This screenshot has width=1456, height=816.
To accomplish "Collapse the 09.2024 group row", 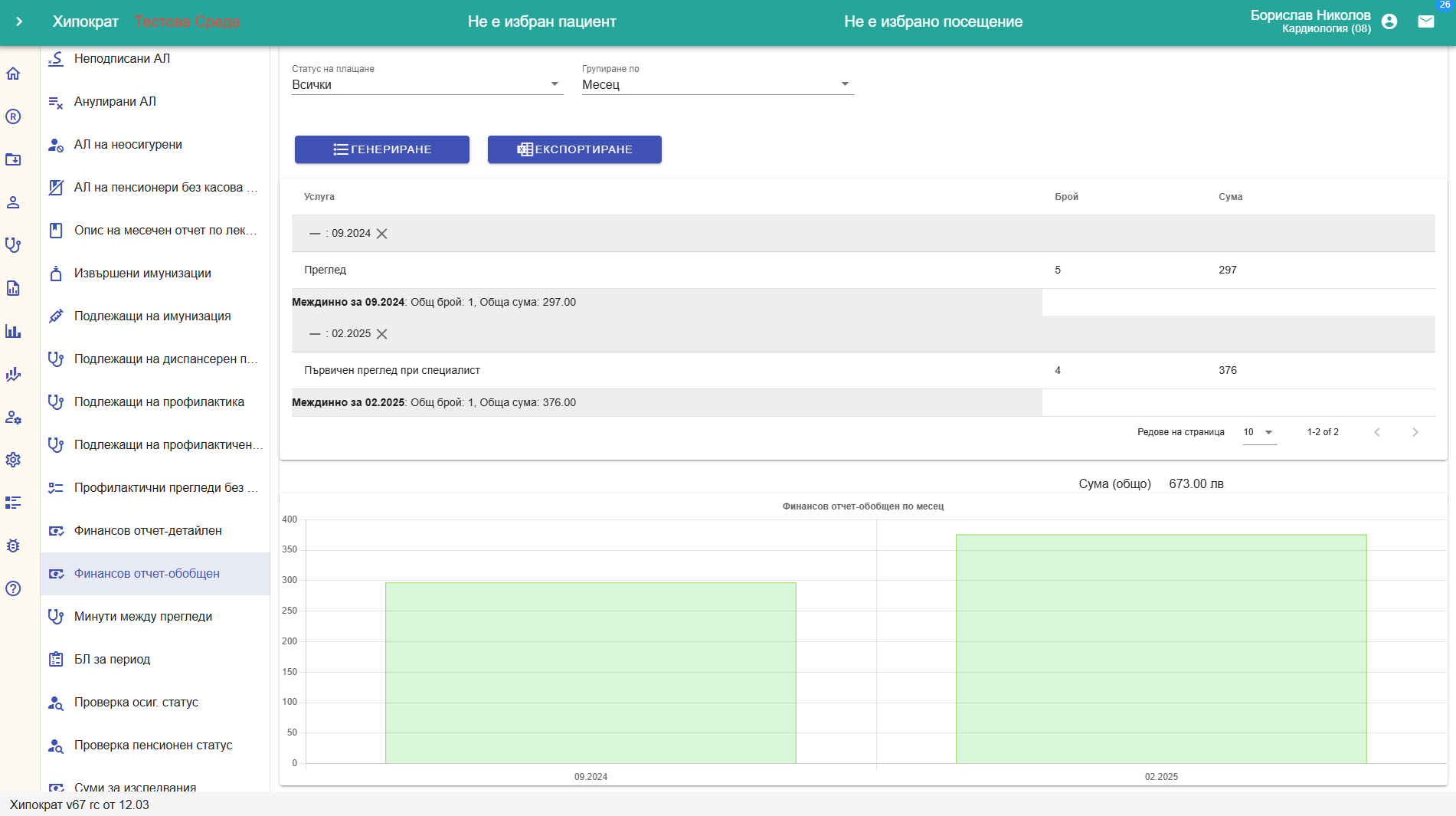I will (x=315, y=234).
